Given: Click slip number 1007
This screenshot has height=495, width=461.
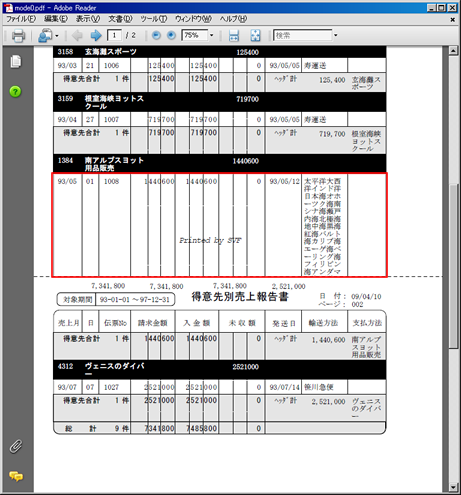Looking at the screenshot, I should 111,119.
